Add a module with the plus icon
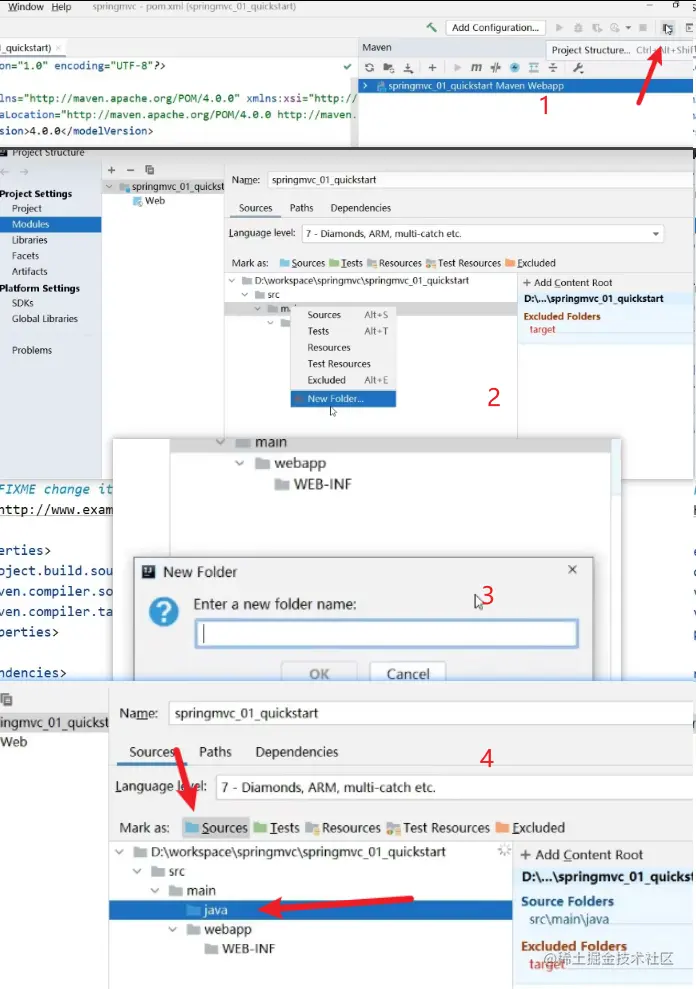This screenshot has width=696, height=989. 112,170
